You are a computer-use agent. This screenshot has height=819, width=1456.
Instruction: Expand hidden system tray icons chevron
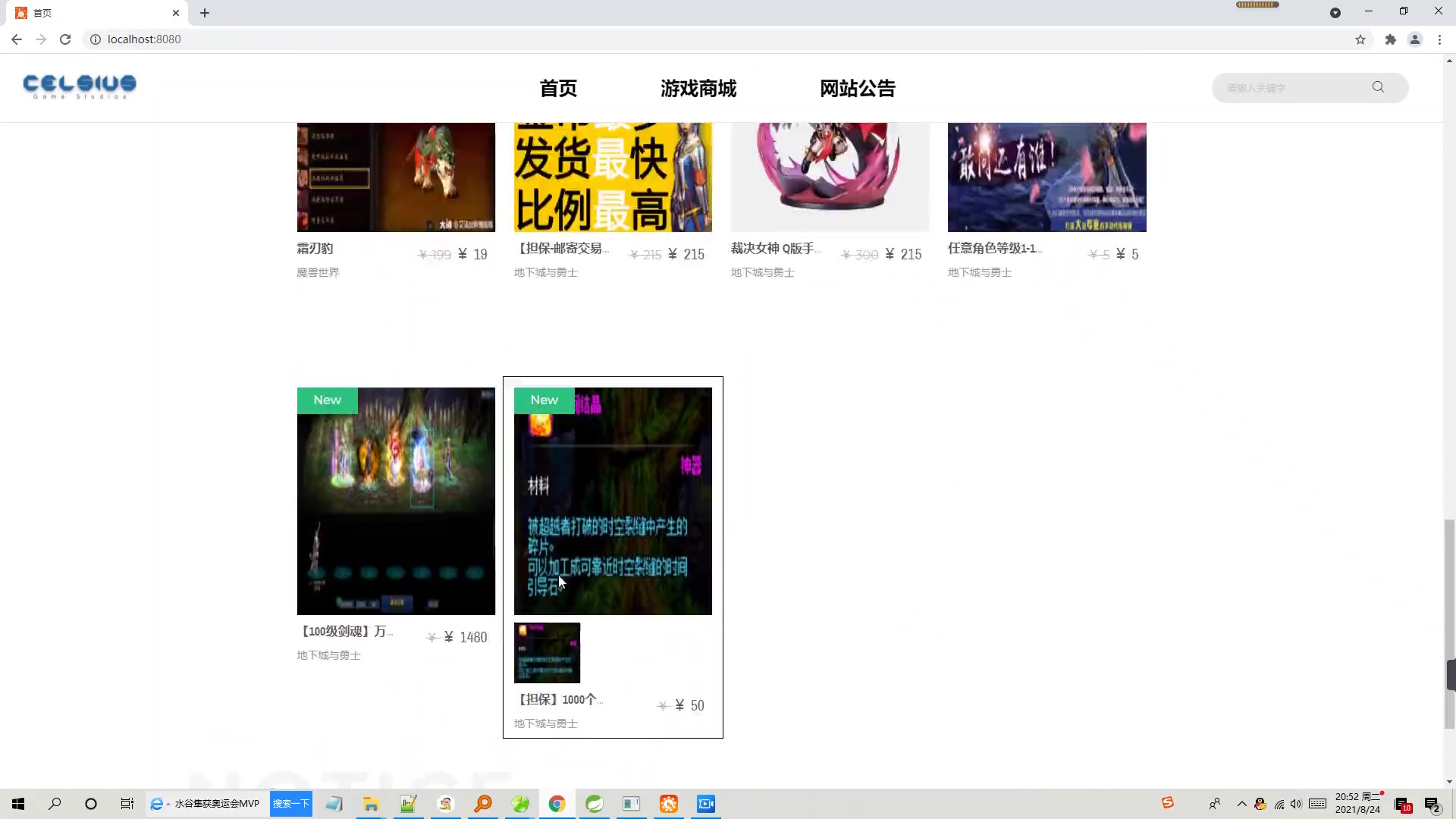1241,804
